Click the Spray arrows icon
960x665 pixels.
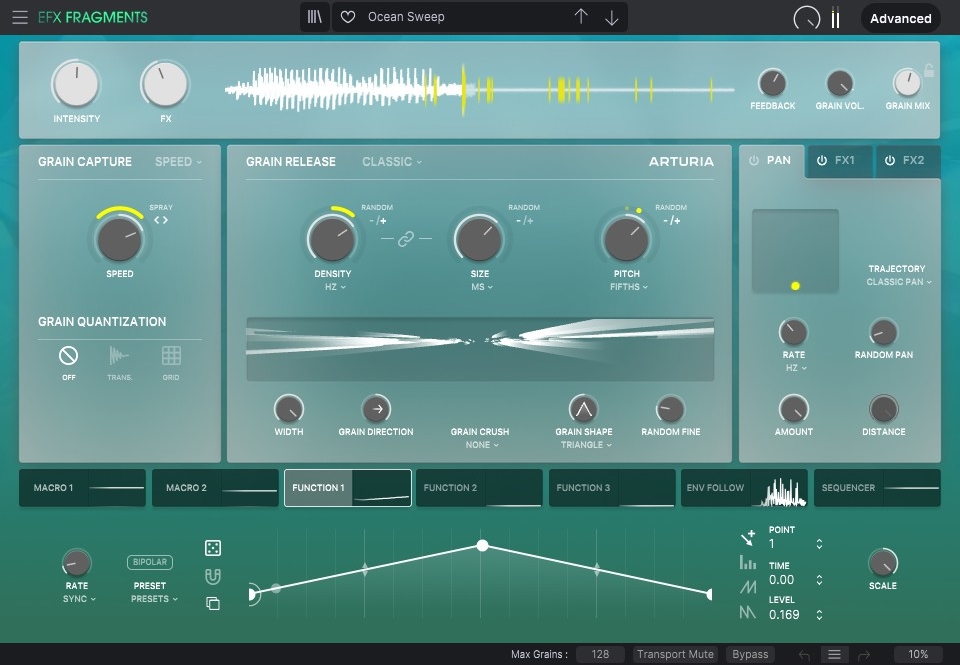161,220
